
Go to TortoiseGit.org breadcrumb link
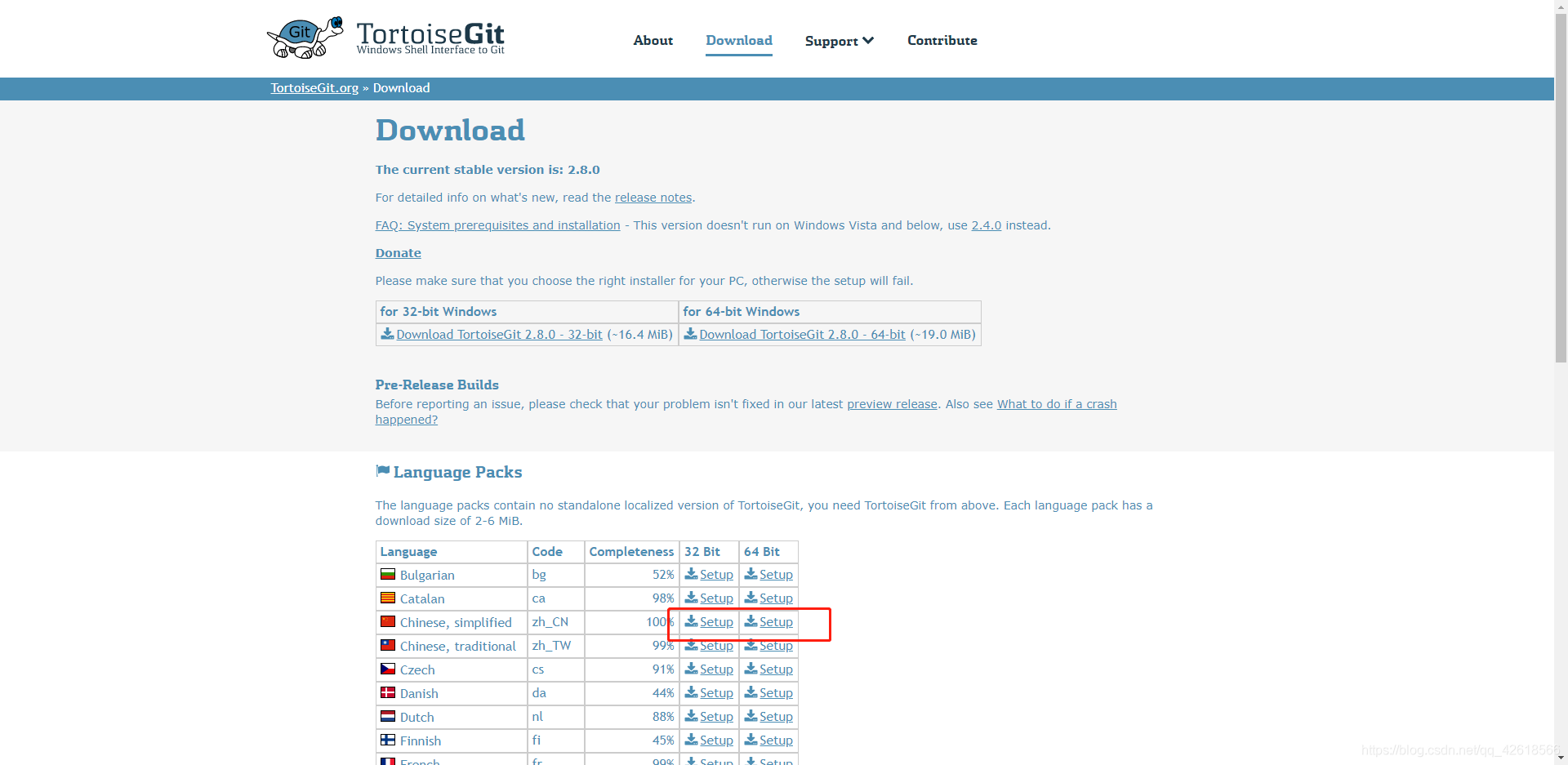coord(314,88)
